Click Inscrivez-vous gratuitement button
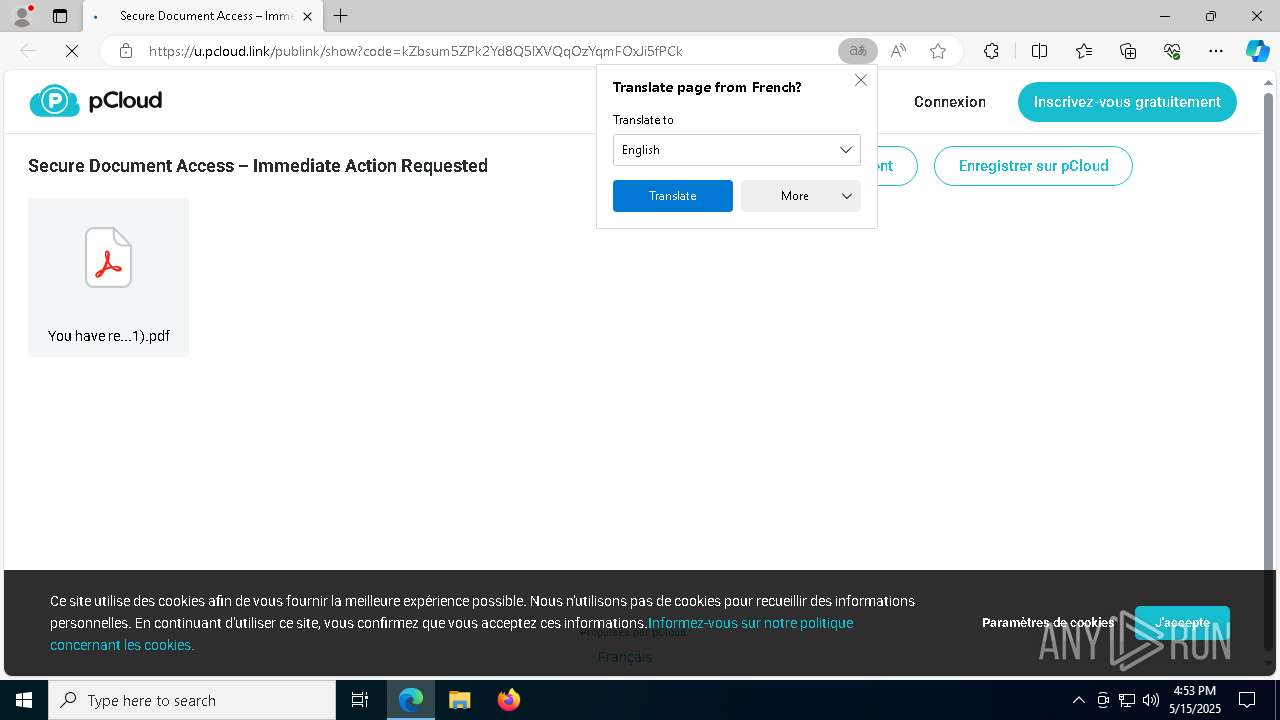This screenshot has height=720, width=1280. (1127, 102)
